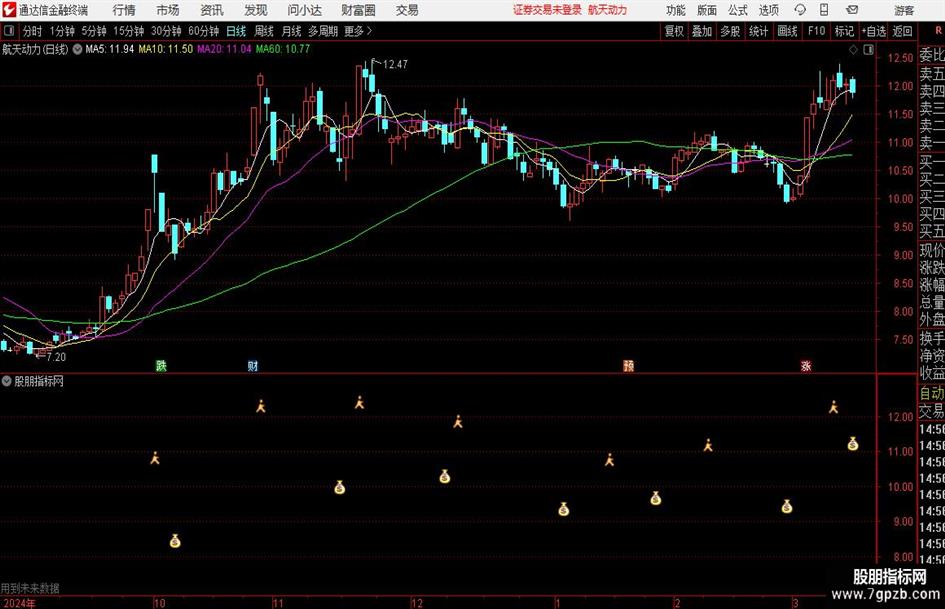Open the 多周期 multi-period view
The height and width of the screenshot is (609, 945).
(x=323, y=31)
